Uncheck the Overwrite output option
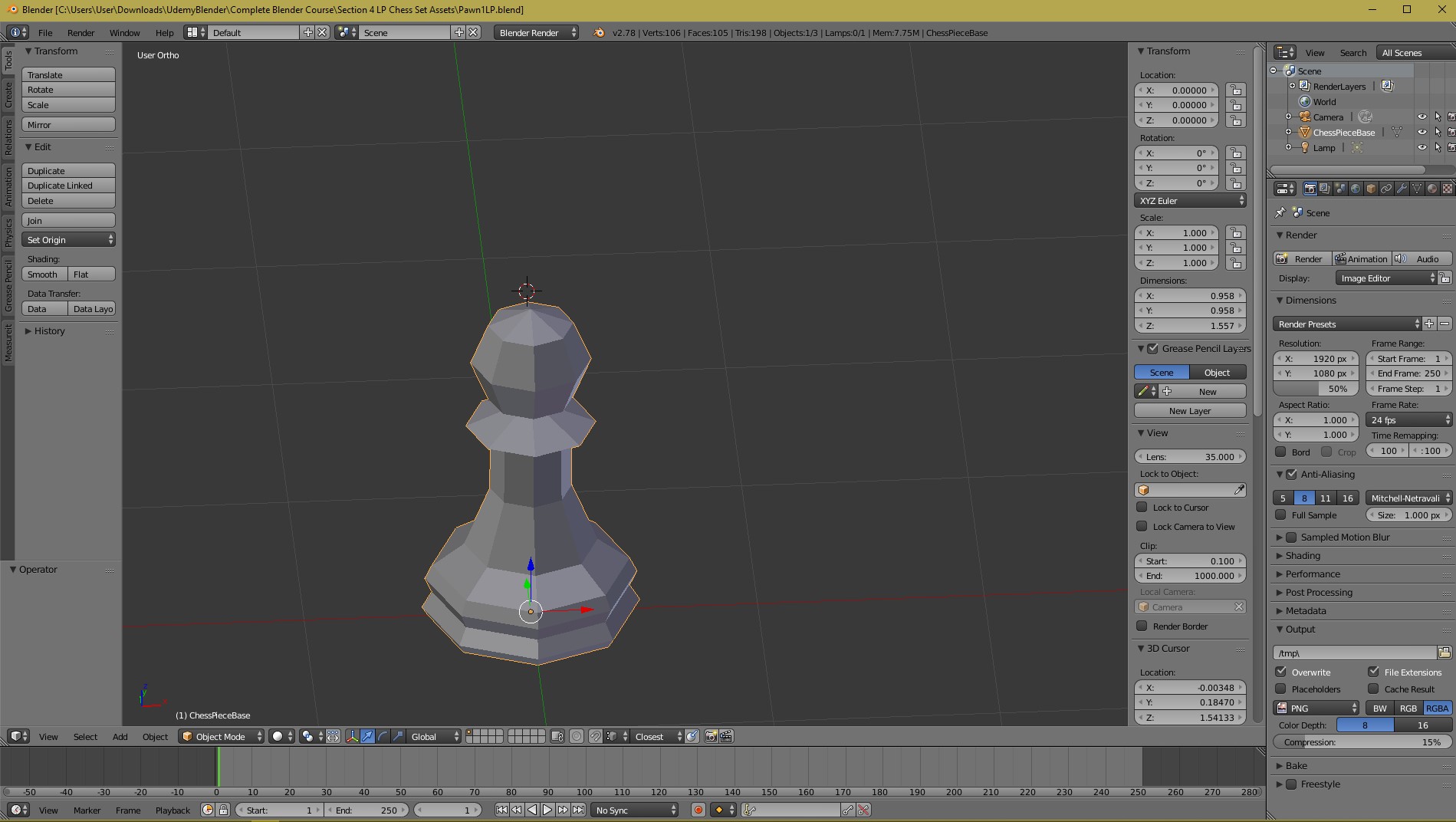Image resolution: width=1456 pixels, height=822 pixels. (1280, 672)
